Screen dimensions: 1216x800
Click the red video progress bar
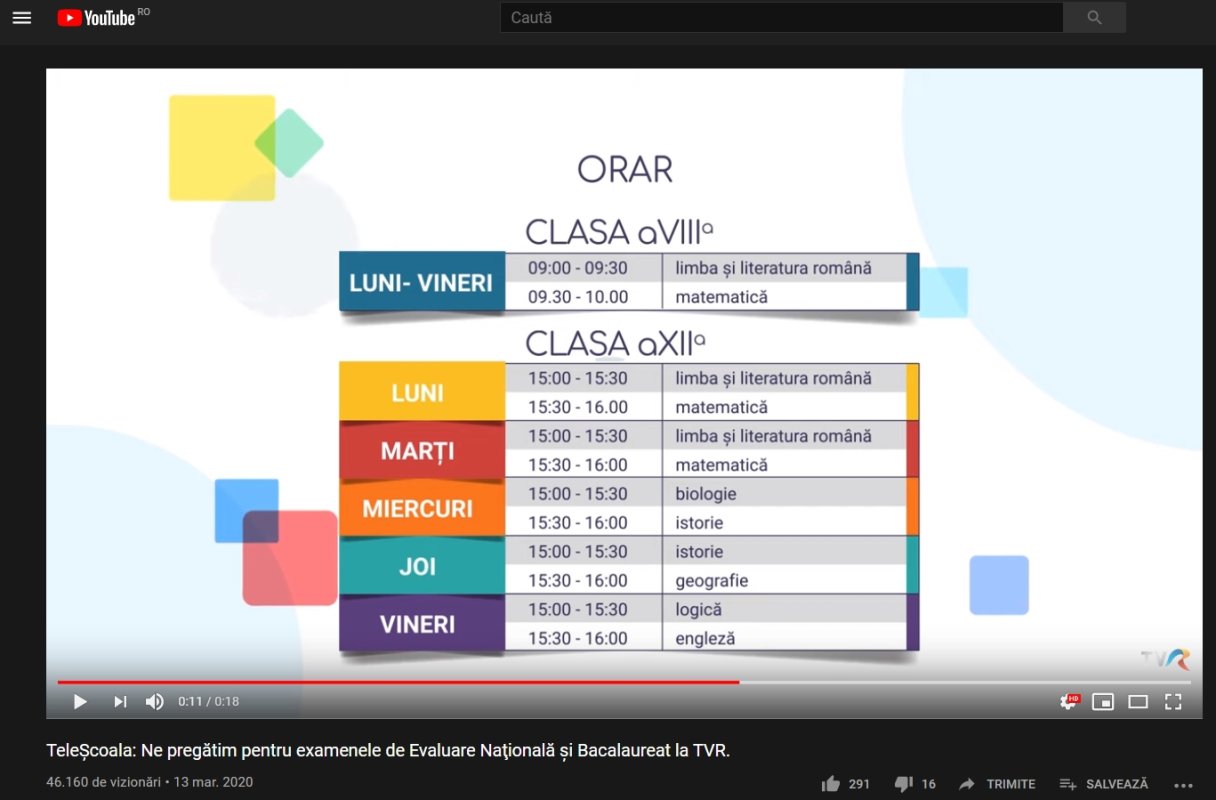coord(400,678)
